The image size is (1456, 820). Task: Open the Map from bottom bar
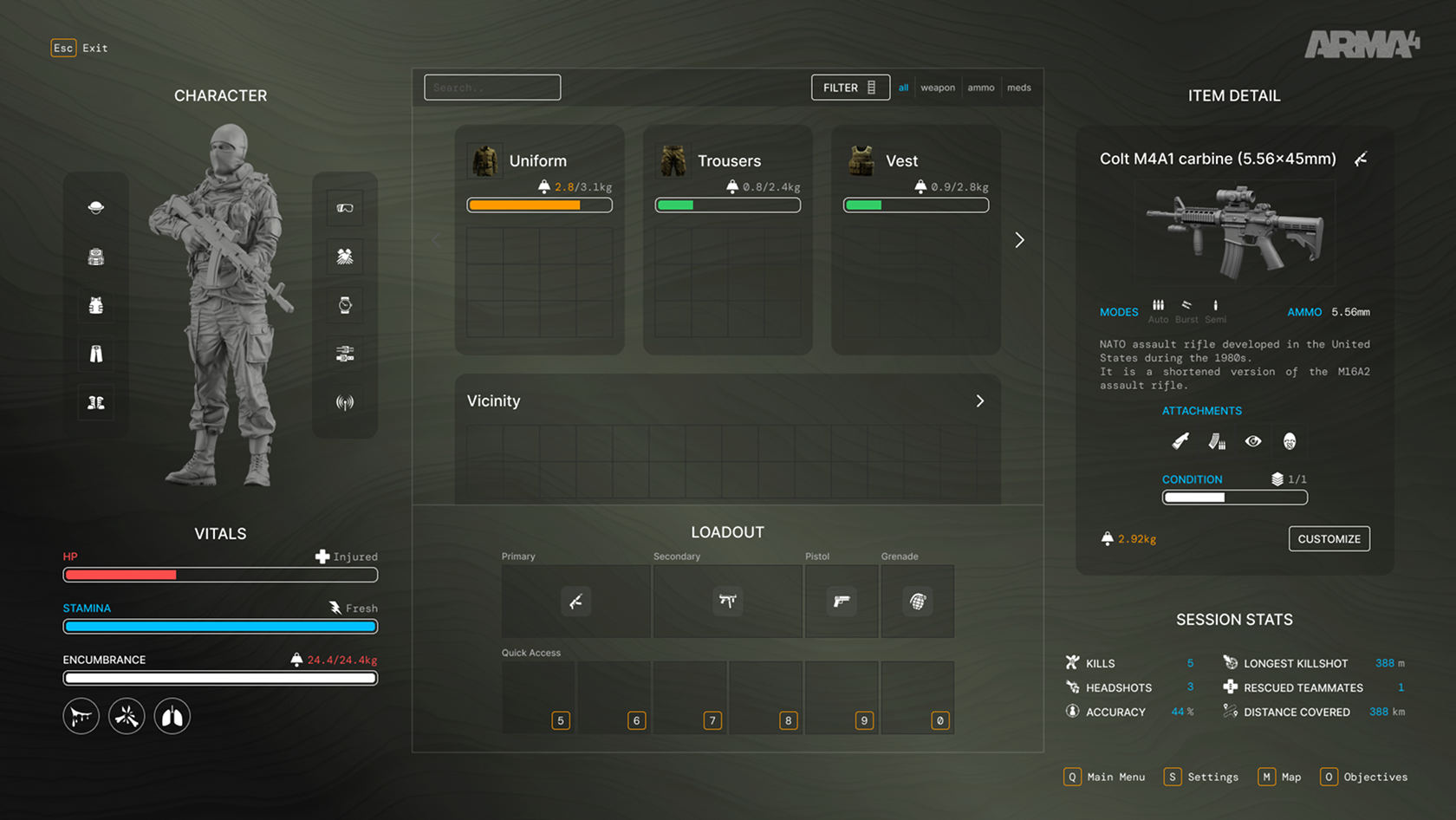(x=1279, y=777)
